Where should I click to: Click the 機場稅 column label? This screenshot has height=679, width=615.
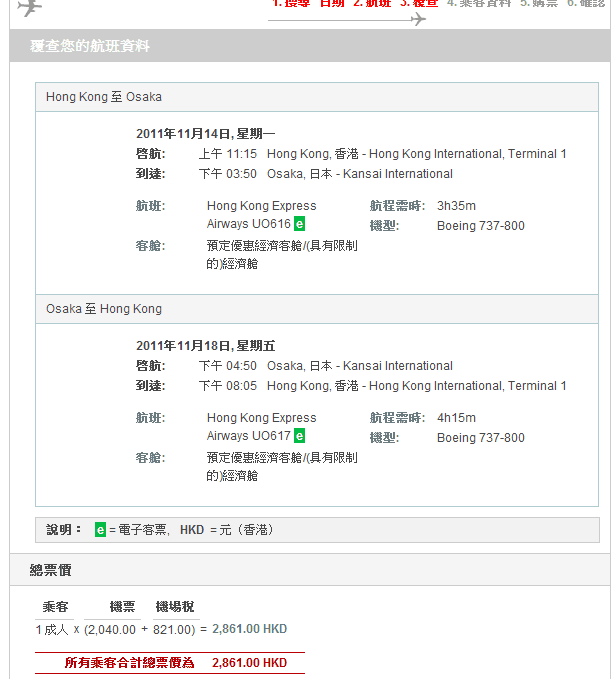click(x=175, y=607)
